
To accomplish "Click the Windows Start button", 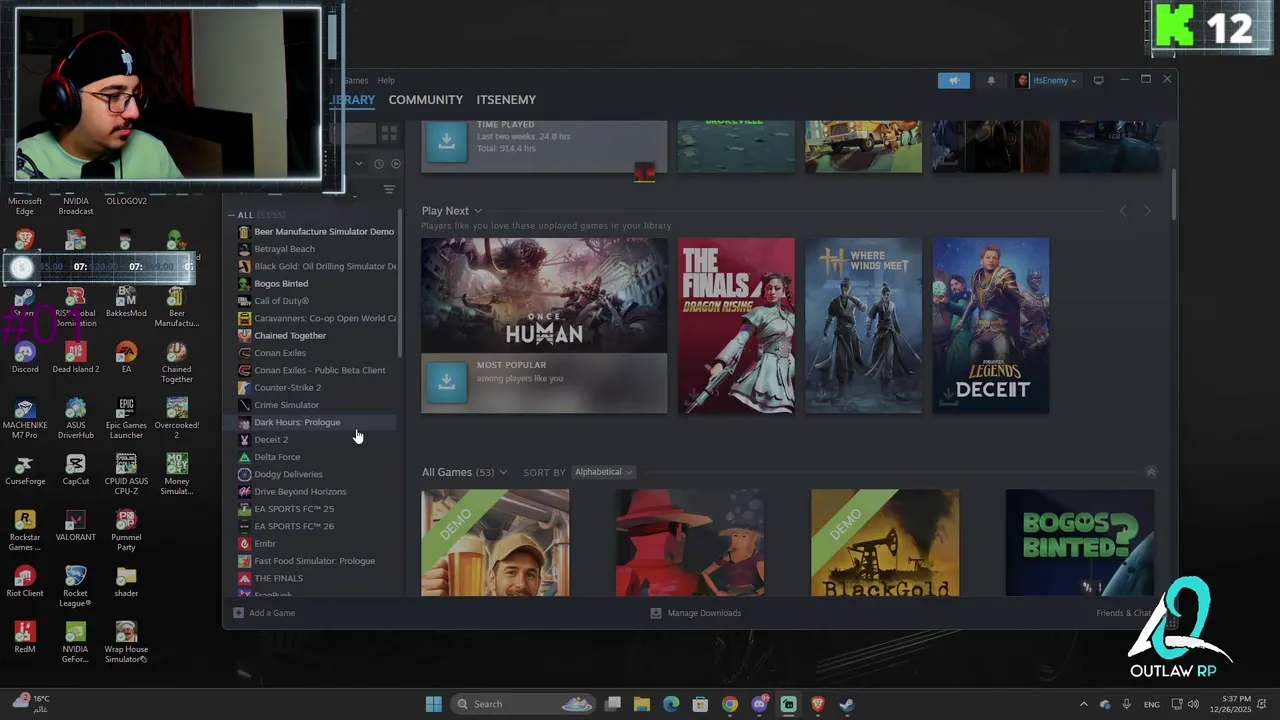I will point(433,704).
